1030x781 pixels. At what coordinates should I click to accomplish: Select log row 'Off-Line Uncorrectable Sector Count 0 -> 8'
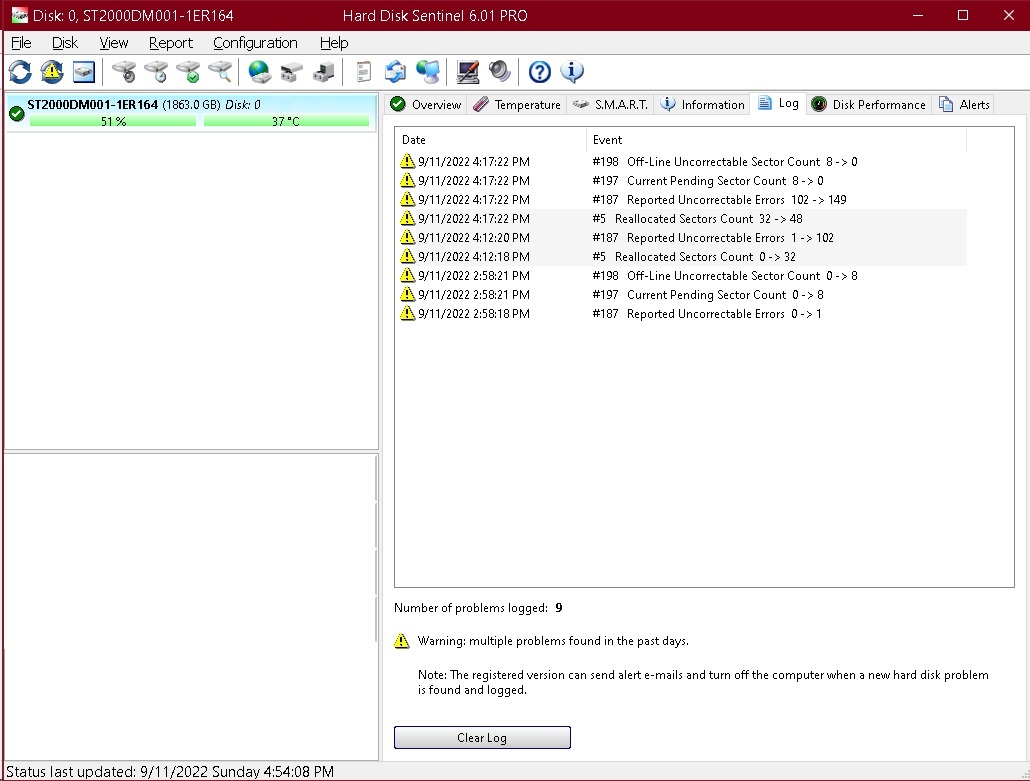pyautogui.click(x=681, y=276)
